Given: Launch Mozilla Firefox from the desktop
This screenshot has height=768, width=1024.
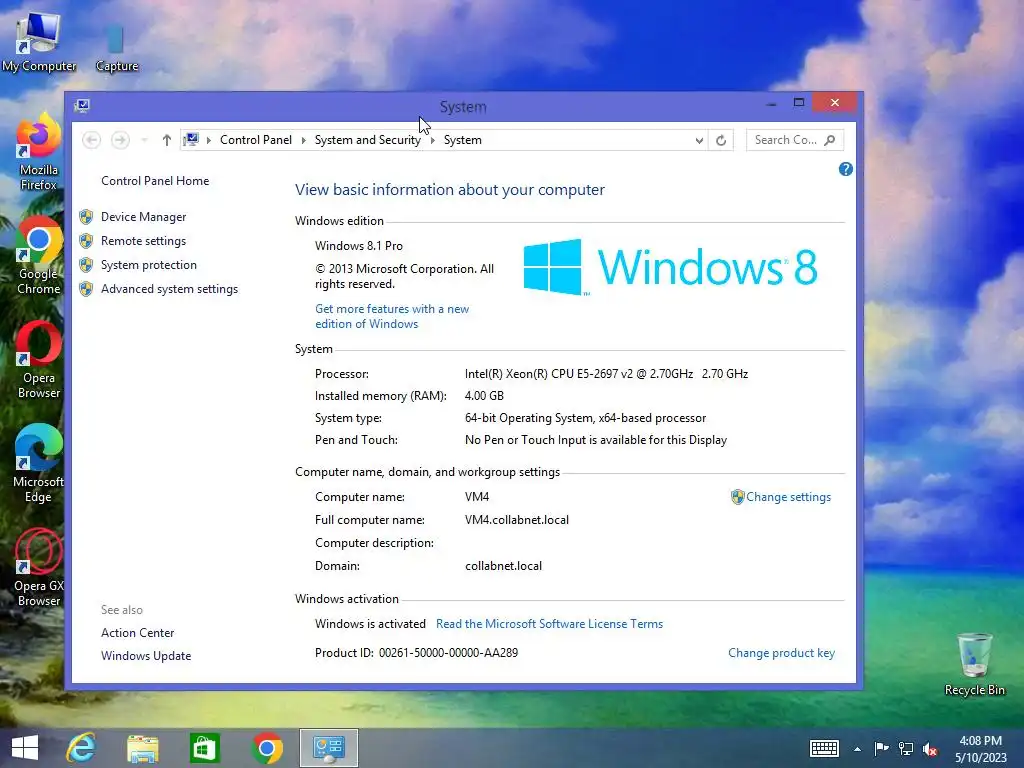Looking at the screenshot, I should [39, 152].
